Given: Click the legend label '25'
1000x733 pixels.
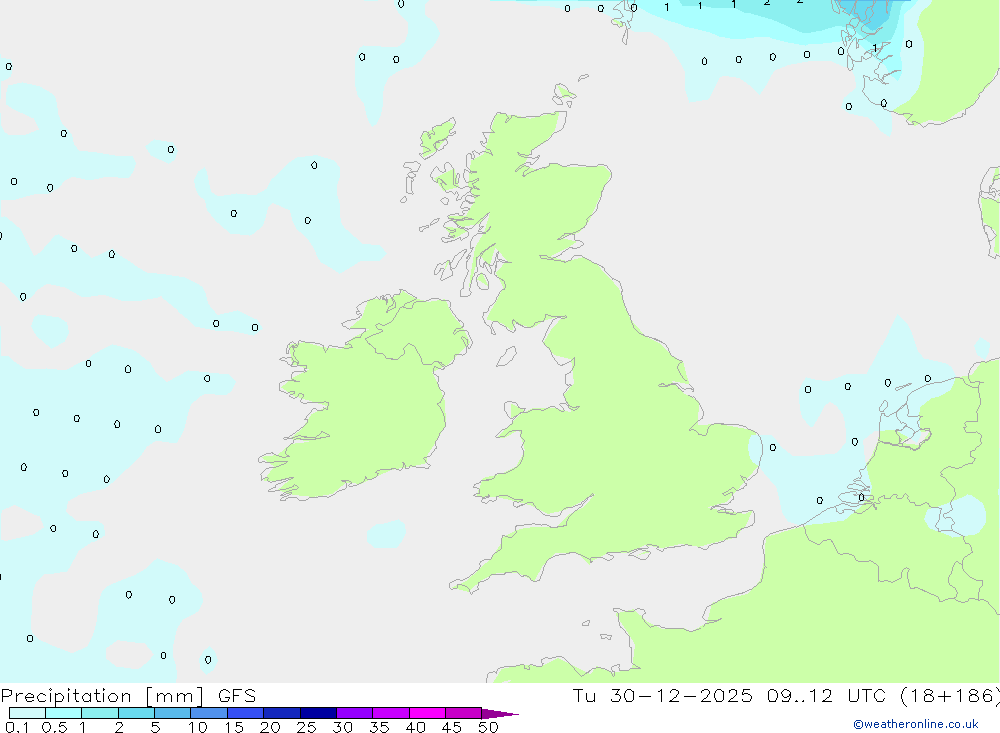Looking at the screenshot, I should tap(307, 727).
